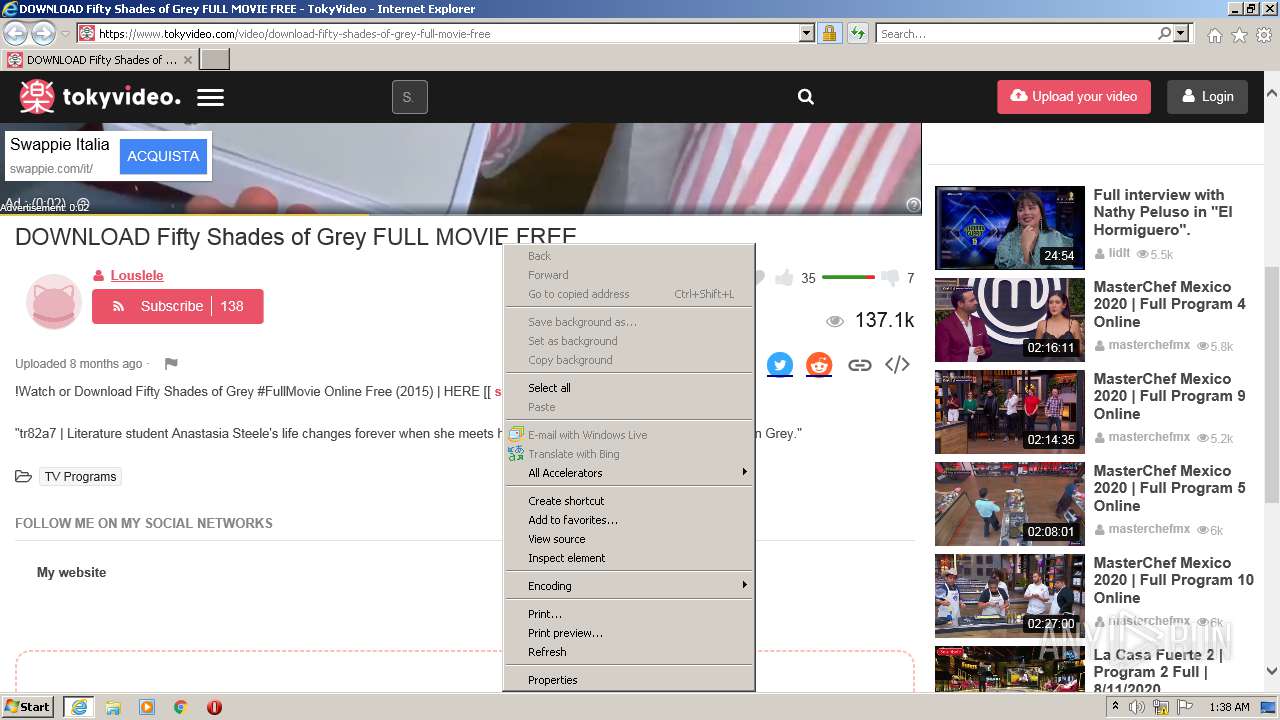This screenshot has width=1280, height=720.
Task: Click the like/dislike ratio bar
Action: pyautogui.click(x=848, y=277)
